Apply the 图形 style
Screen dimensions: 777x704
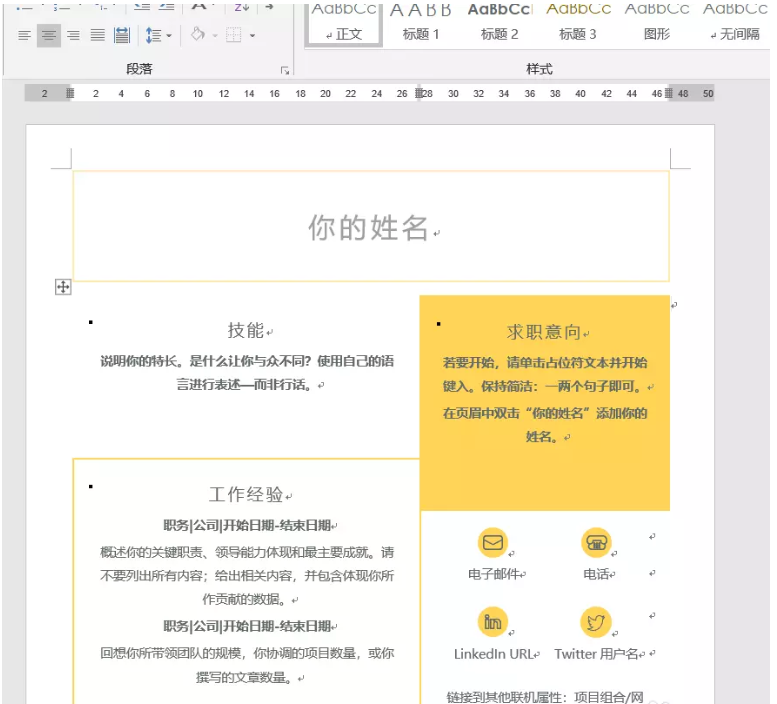pos(657,23)
